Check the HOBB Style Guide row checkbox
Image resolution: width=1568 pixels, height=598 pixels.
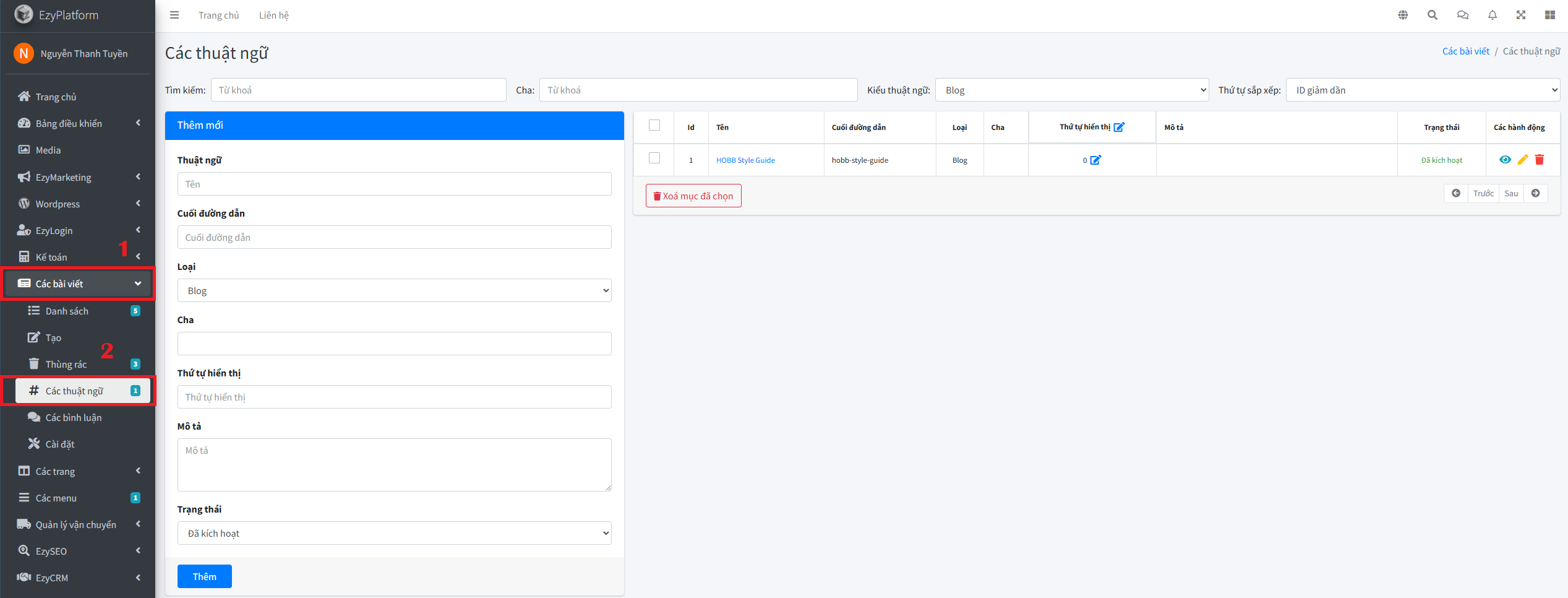click(x=654, y=158)
